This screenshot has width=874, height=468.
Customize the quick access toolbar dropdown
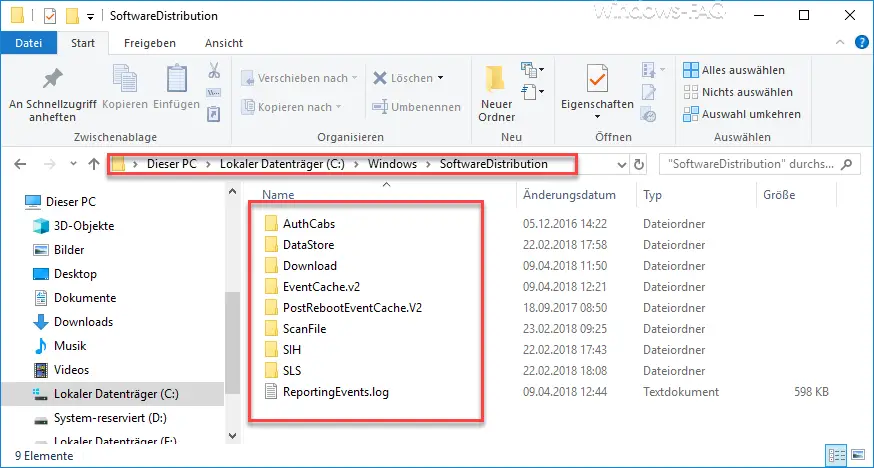(90, 17)
